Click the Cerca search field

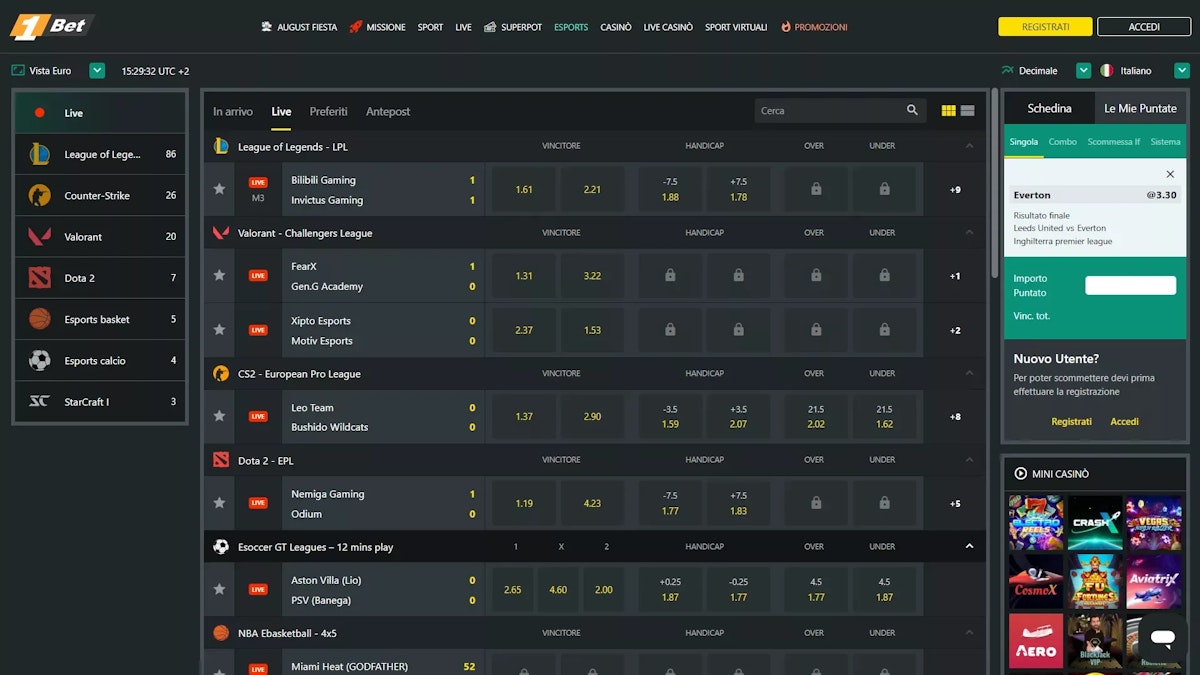click(829, 111)
